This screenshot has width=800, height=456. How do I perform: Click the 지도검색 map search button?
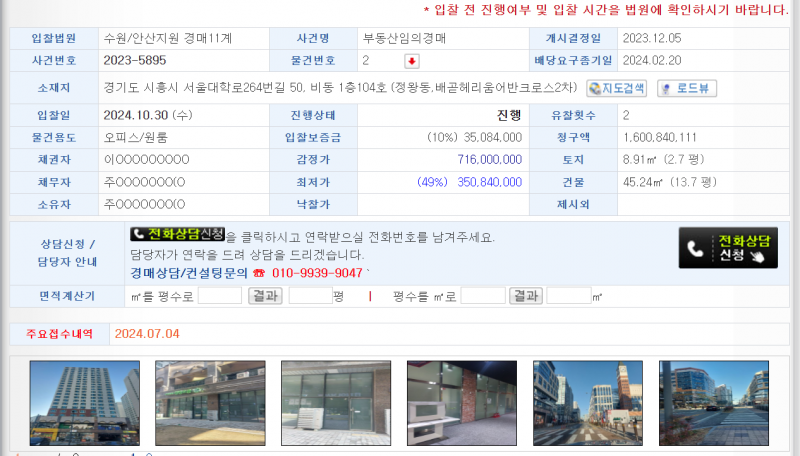[616, 88]
